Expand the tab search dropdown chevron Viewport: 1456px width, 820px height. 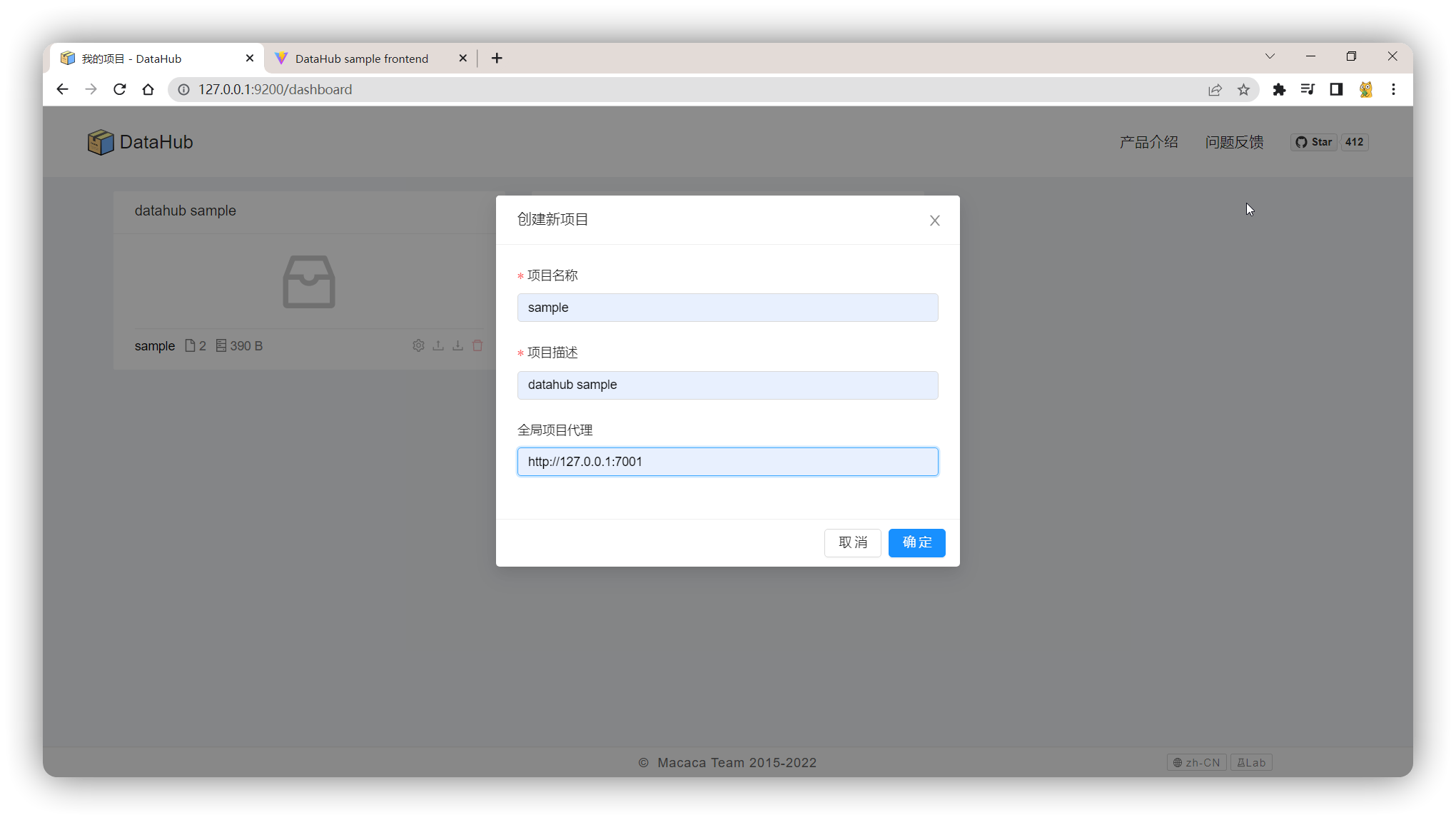(1270, 56)
